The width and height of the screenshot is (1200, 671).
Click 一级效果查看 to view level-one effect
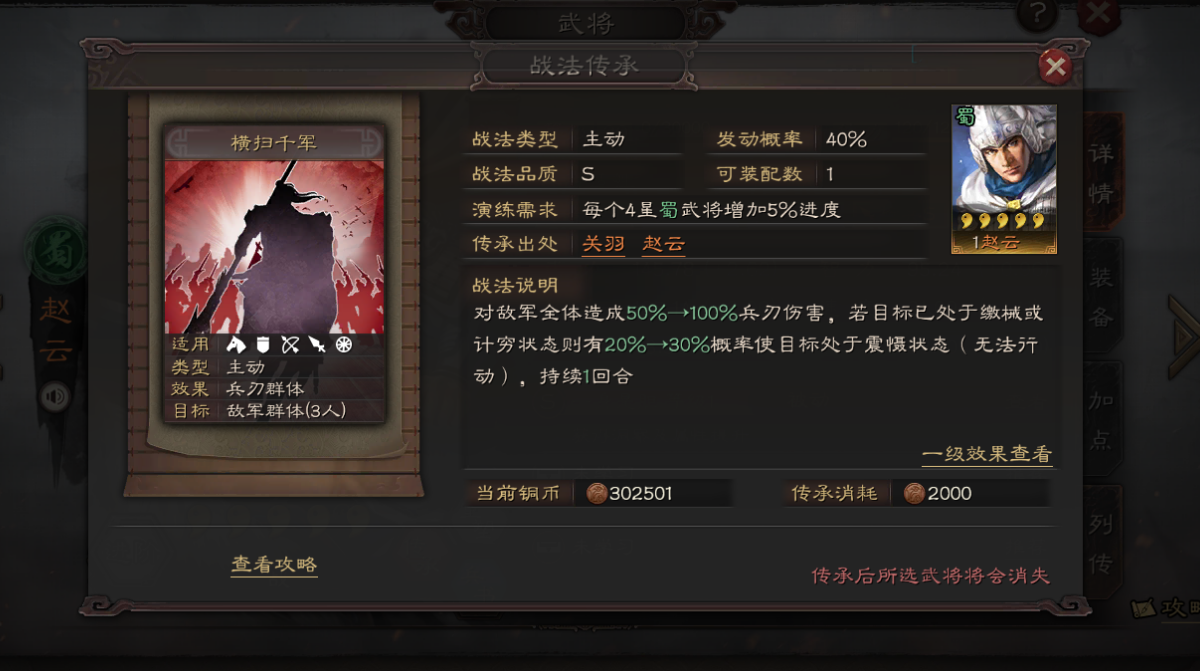click(987, 454)
